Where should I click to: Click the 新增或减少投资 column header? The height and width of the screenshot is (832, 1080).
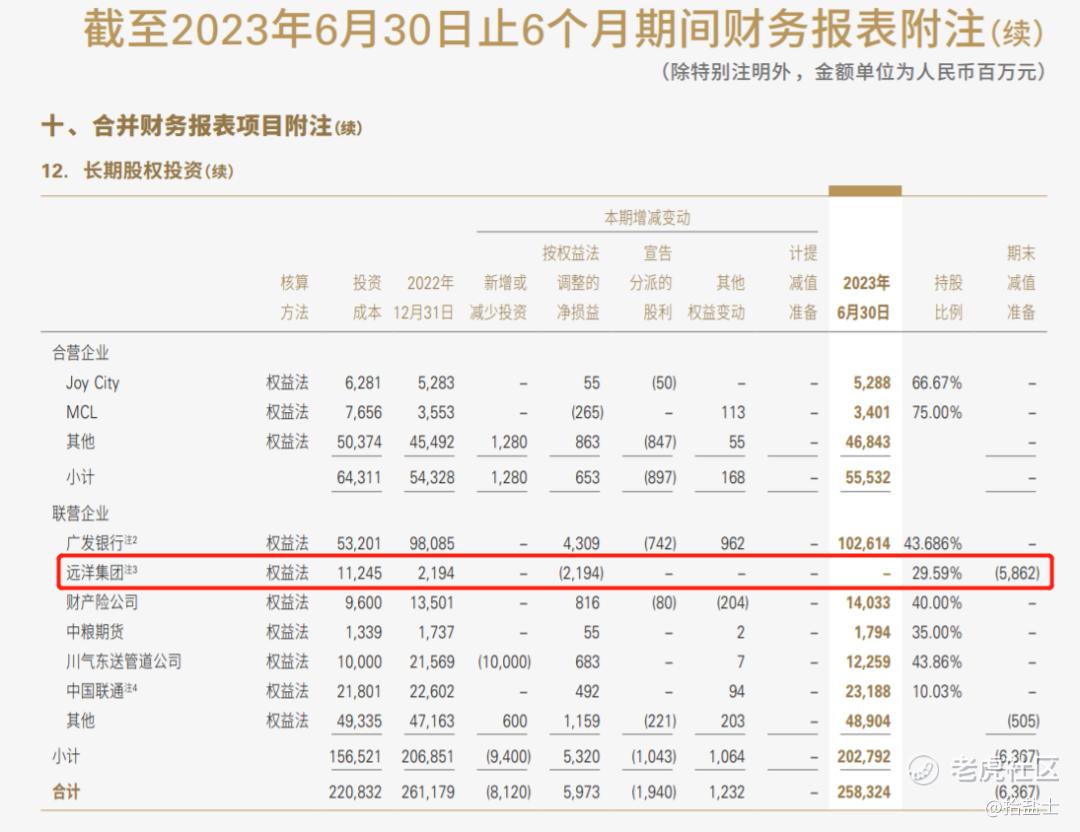pos(498,297)
